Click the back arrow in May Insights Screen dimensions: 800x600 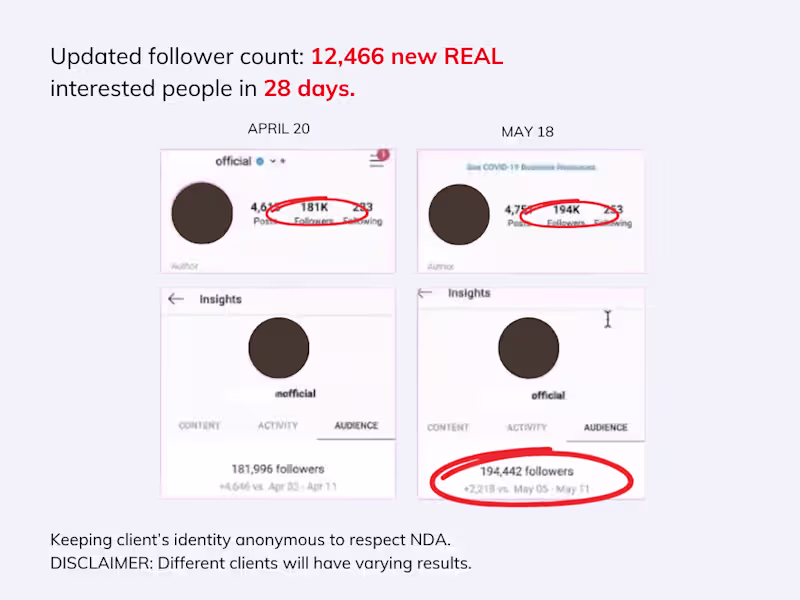pyautogui.click(x=425, y=294)
